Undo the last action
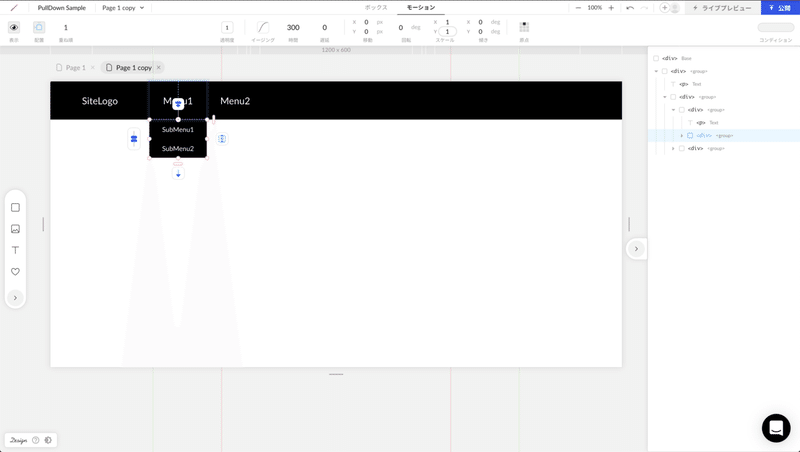 pyautogui.click(x=630, y=8)
